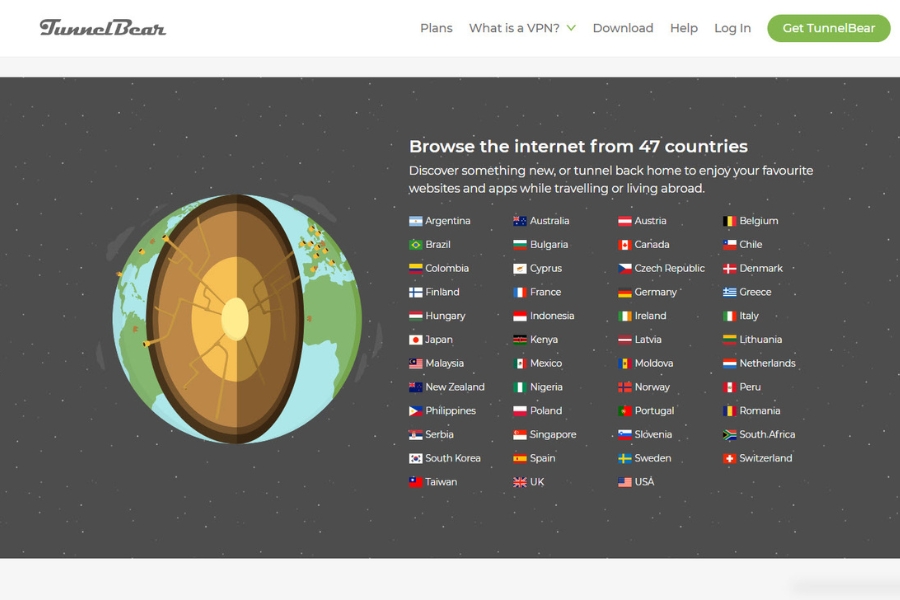The height and width of the screenshot is (600, 900).
Task: Select the Germany flag icon
Action: click(623, 292)
